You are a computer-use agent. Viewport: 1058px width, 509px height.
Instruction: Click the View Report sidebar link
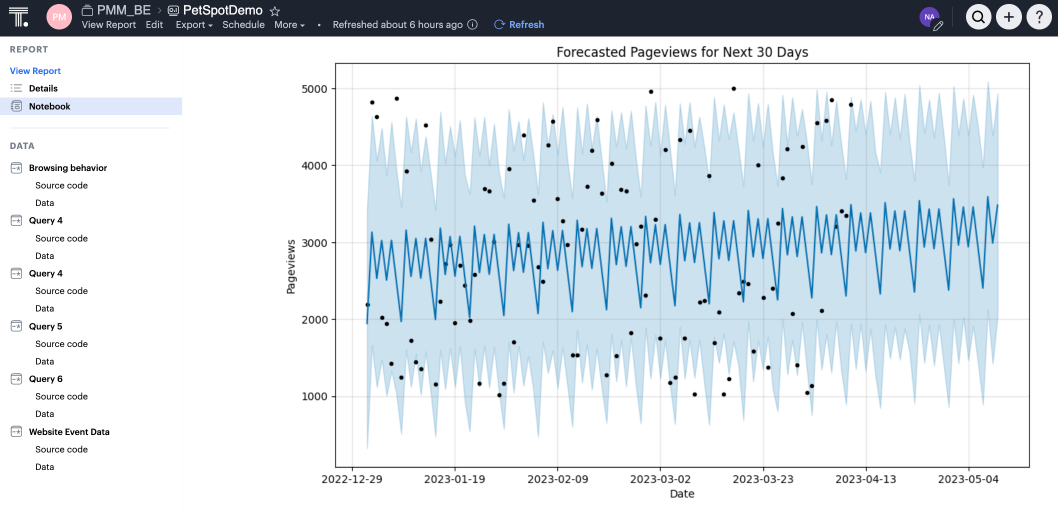[x=35, y=71]
